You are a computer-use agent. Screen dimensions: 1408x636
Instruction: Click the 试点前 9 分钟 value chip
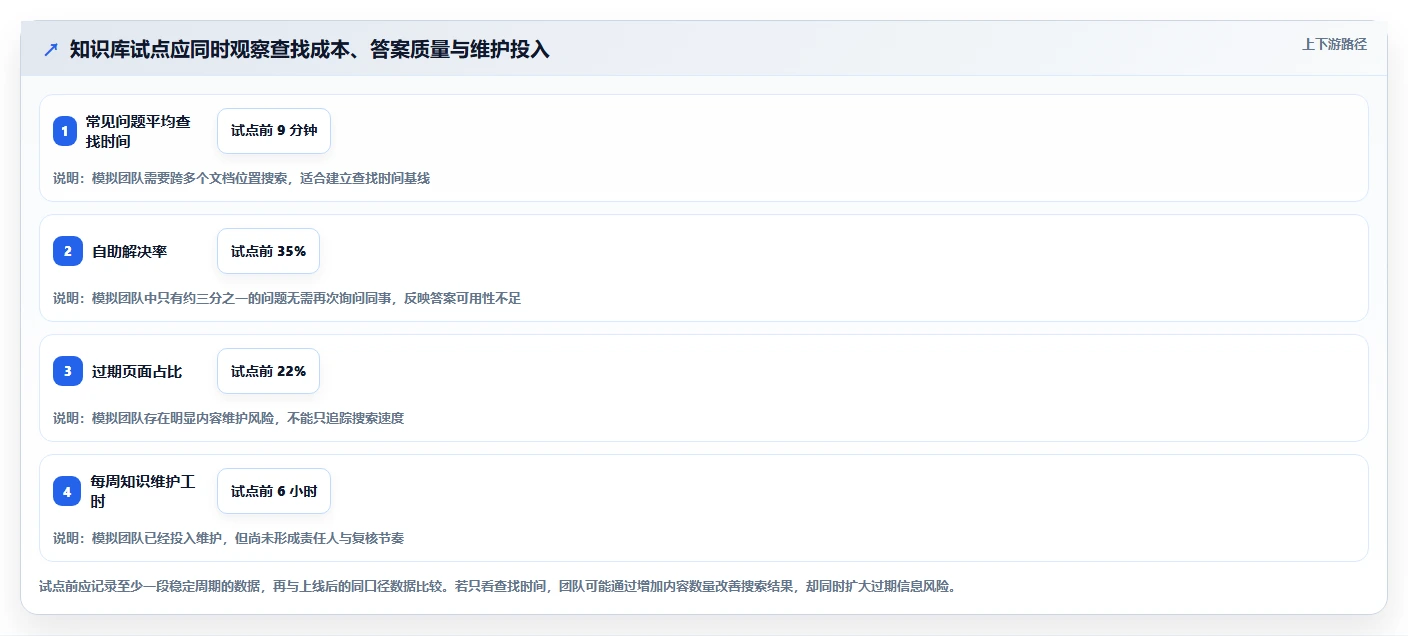(x=274, y=131)
